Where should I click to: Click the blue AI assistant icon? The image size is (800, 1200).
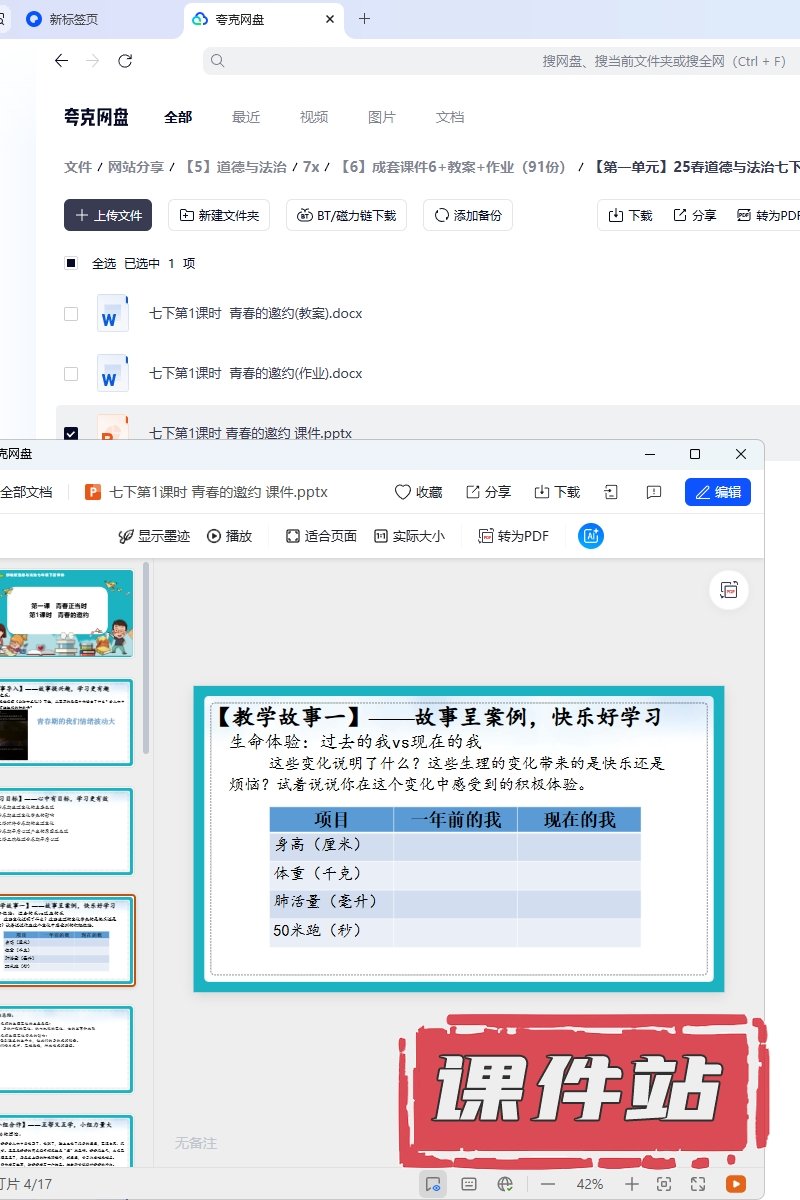click(591, 536)
